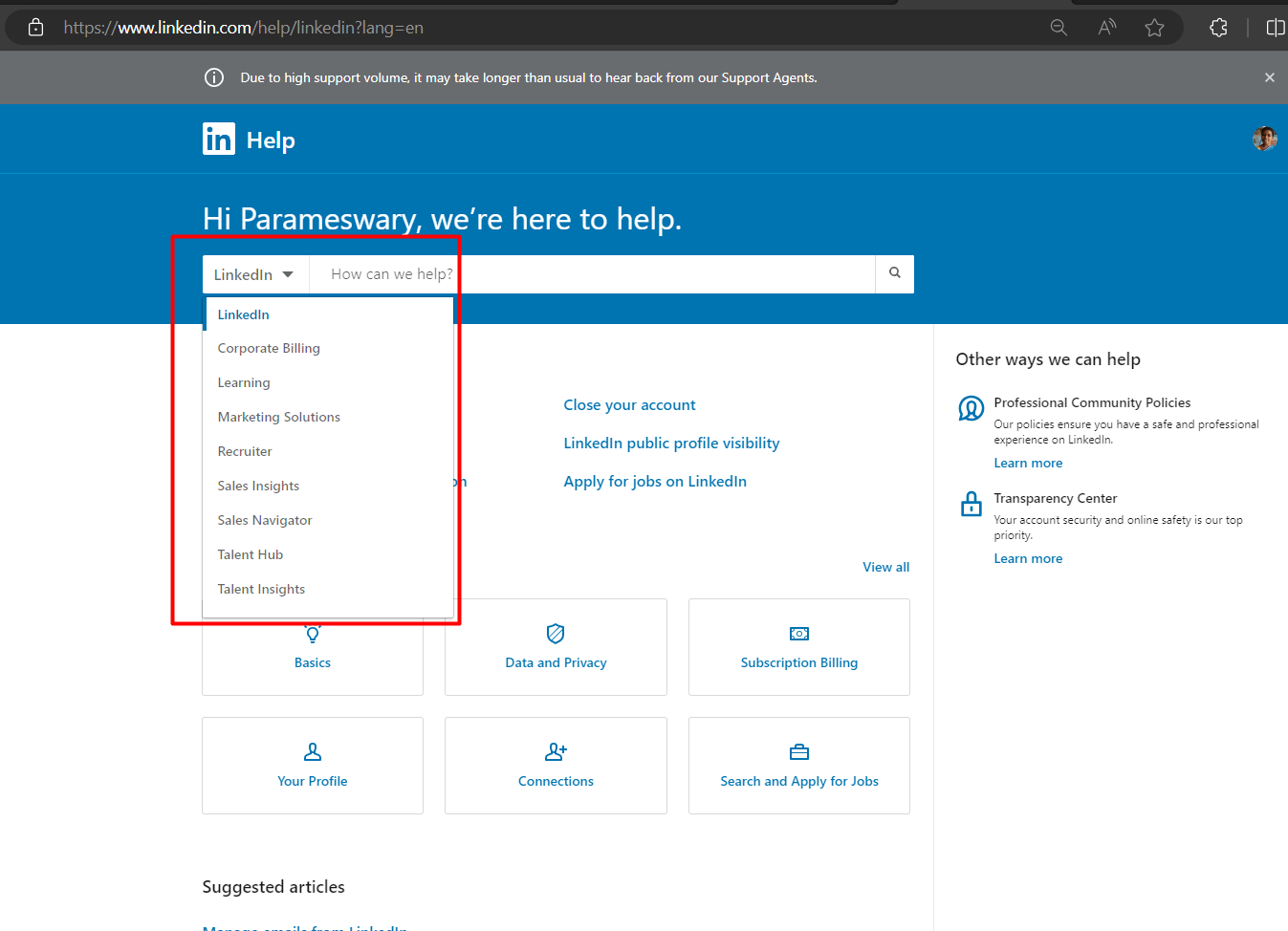Focus the How can we help search field
The height and width of the screenshot is (931, 1288).
pyautogui.click(x=593, y=274)
